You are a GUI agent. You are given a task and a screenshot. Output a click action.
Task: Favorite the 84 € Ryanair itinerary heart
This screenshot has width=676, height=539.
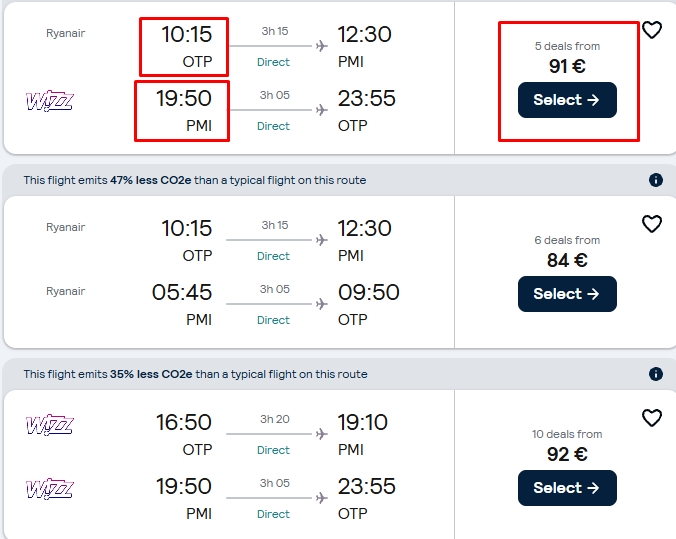651,224
